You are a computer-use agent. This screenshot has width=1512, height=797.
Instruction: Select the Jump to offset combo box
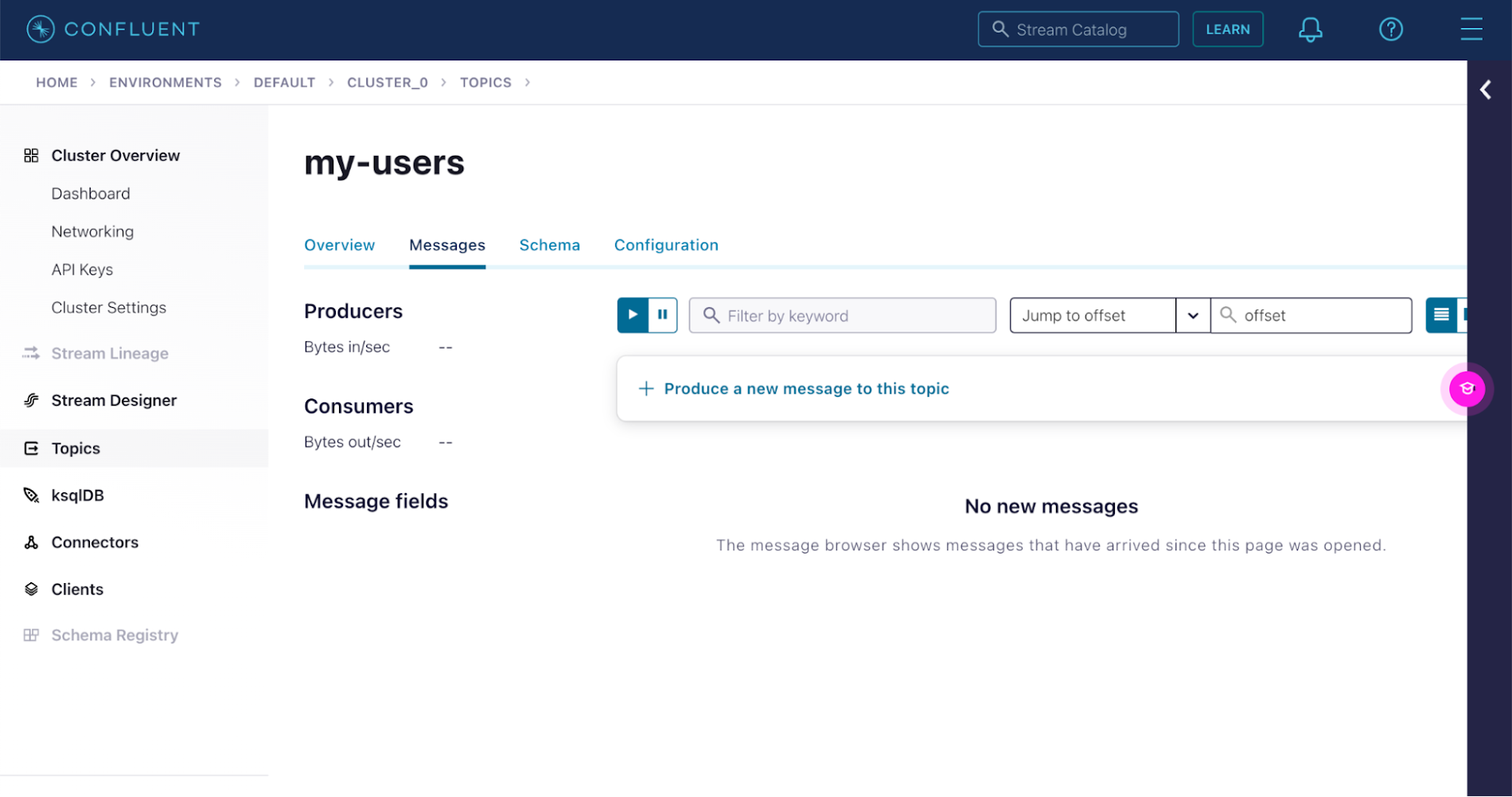coord(1093,316)
